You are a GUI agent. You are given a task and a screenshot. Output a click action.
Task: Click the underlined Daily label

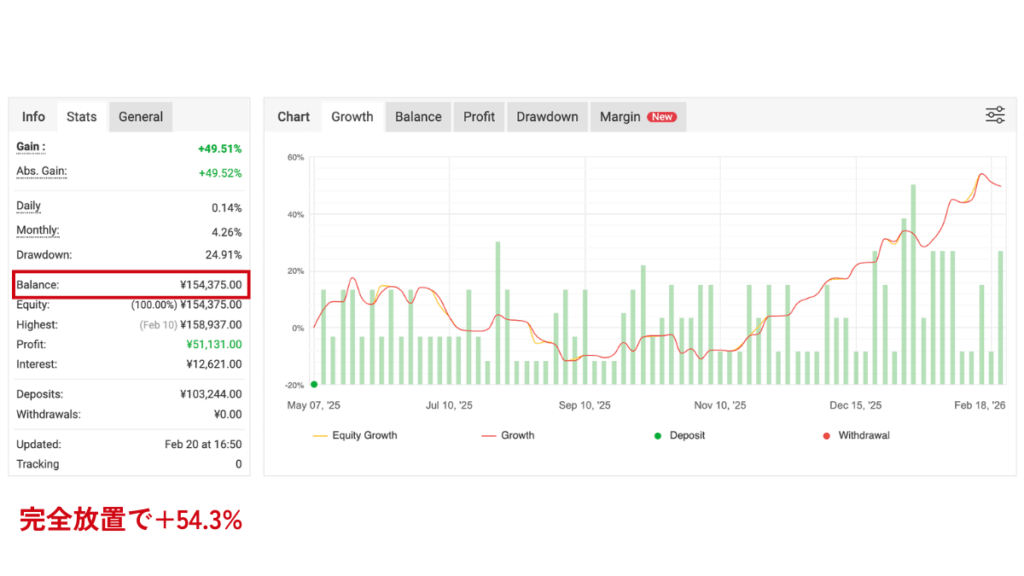(29, 206)
